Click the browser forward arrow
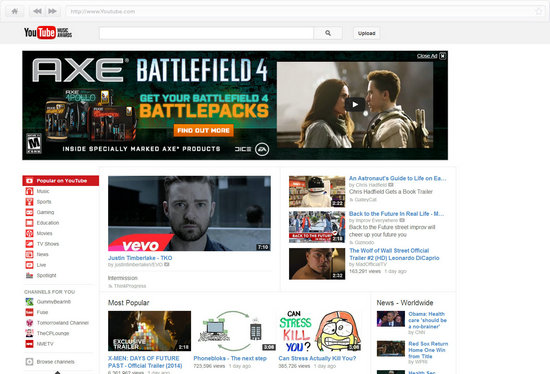 [x=52, y=11]
